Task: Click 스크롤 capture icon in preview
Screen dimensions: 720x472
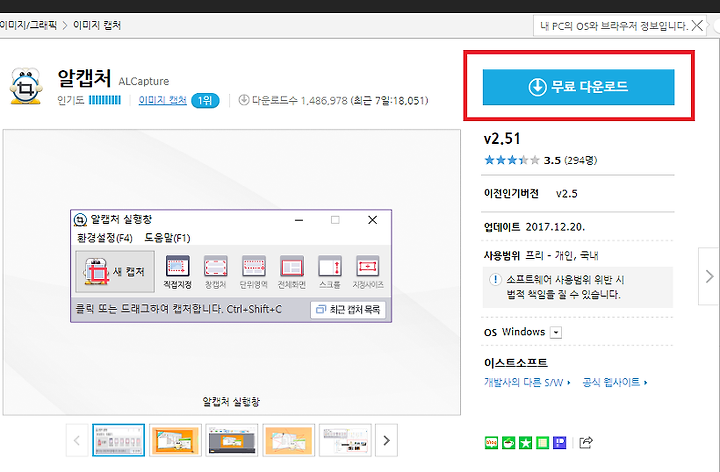Action: 330,272
